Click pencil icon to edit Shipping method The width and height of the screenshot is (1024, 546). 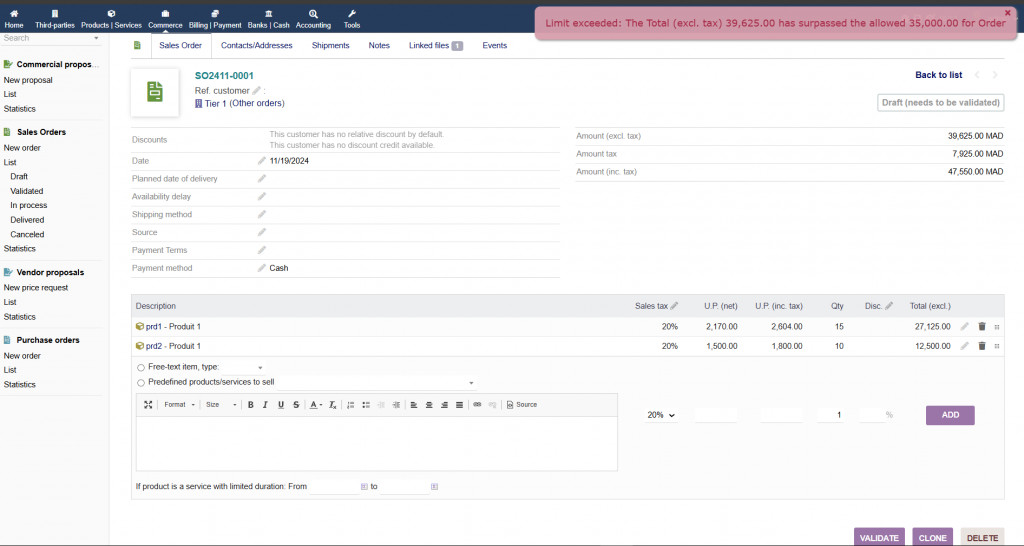tap(262, 214)
